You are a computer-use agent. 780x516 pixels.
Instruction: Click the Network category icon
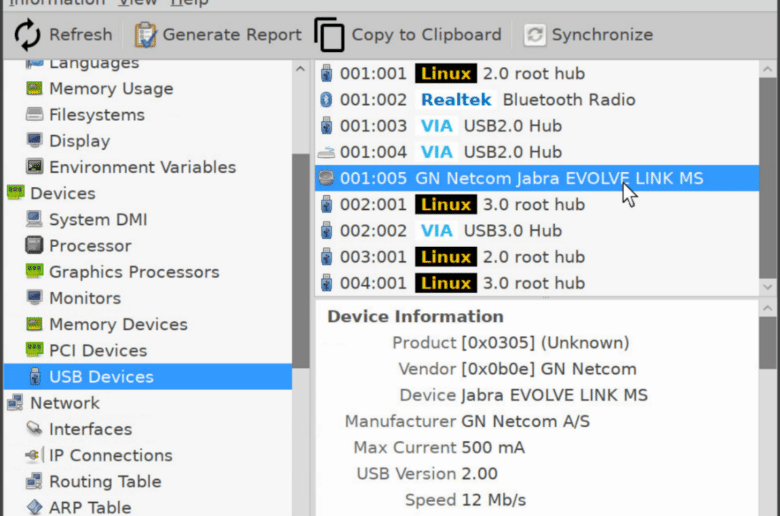coord(15,403)
